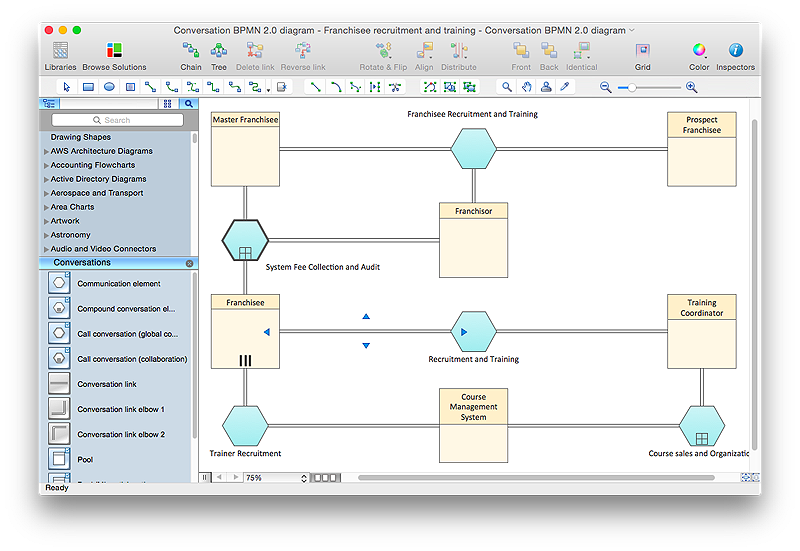Open the document title dropdown chevron

point(632,30)
